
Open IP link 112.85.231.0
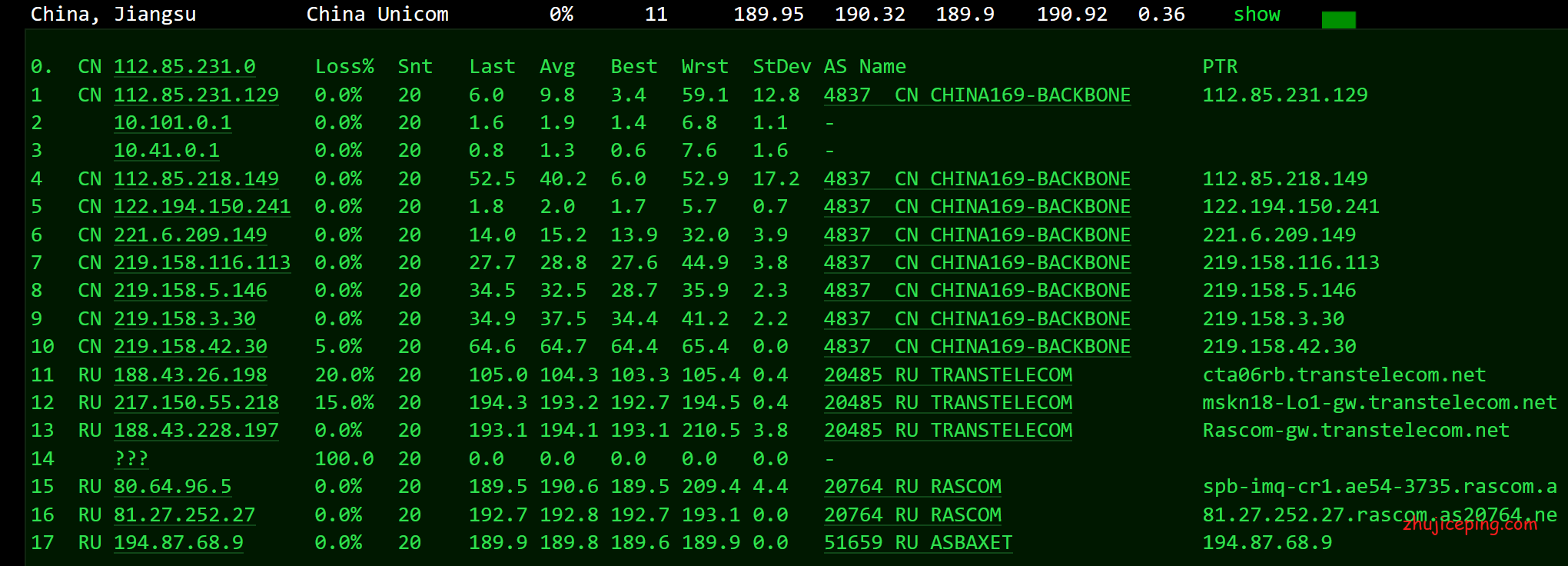pyautogui.click(x=184, y=67)
